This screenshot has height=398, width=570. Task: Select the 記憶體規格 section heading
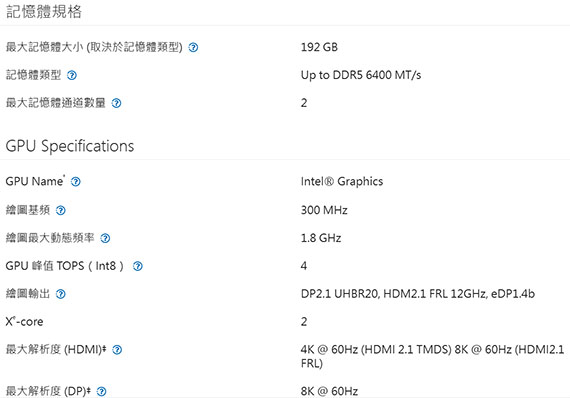pyautogui.click(x=44, y=12)
